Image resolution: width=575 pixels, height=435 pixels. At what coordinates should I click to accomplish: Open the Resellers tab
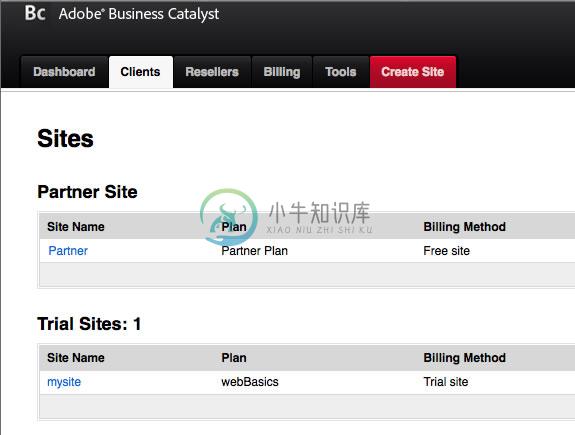pos(212,72)
